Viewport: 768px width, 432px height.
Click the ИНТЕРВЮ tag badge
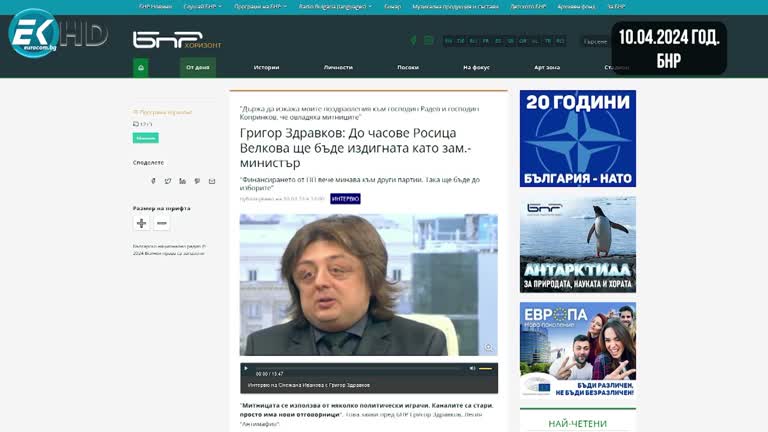tap(345, 199)
